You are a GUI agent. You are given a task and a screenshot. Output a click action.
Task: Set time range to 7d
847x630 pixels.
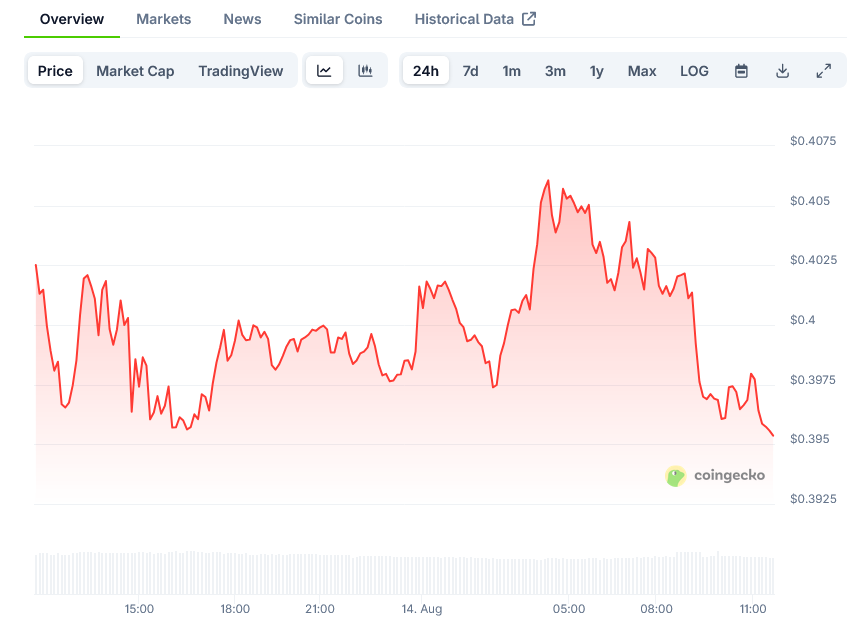(x=470, y=71)
